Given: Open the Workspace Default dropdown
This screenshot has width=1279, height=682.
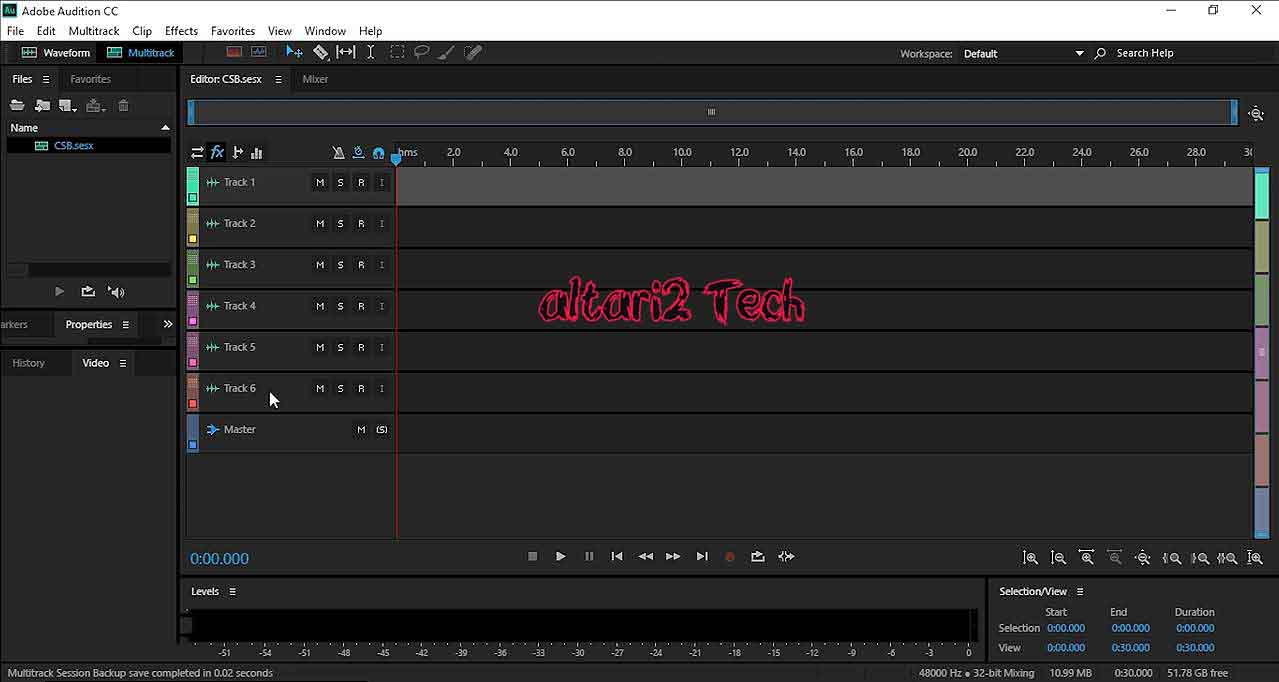Looking at the screenshot, I should [x=1023, y=53].
